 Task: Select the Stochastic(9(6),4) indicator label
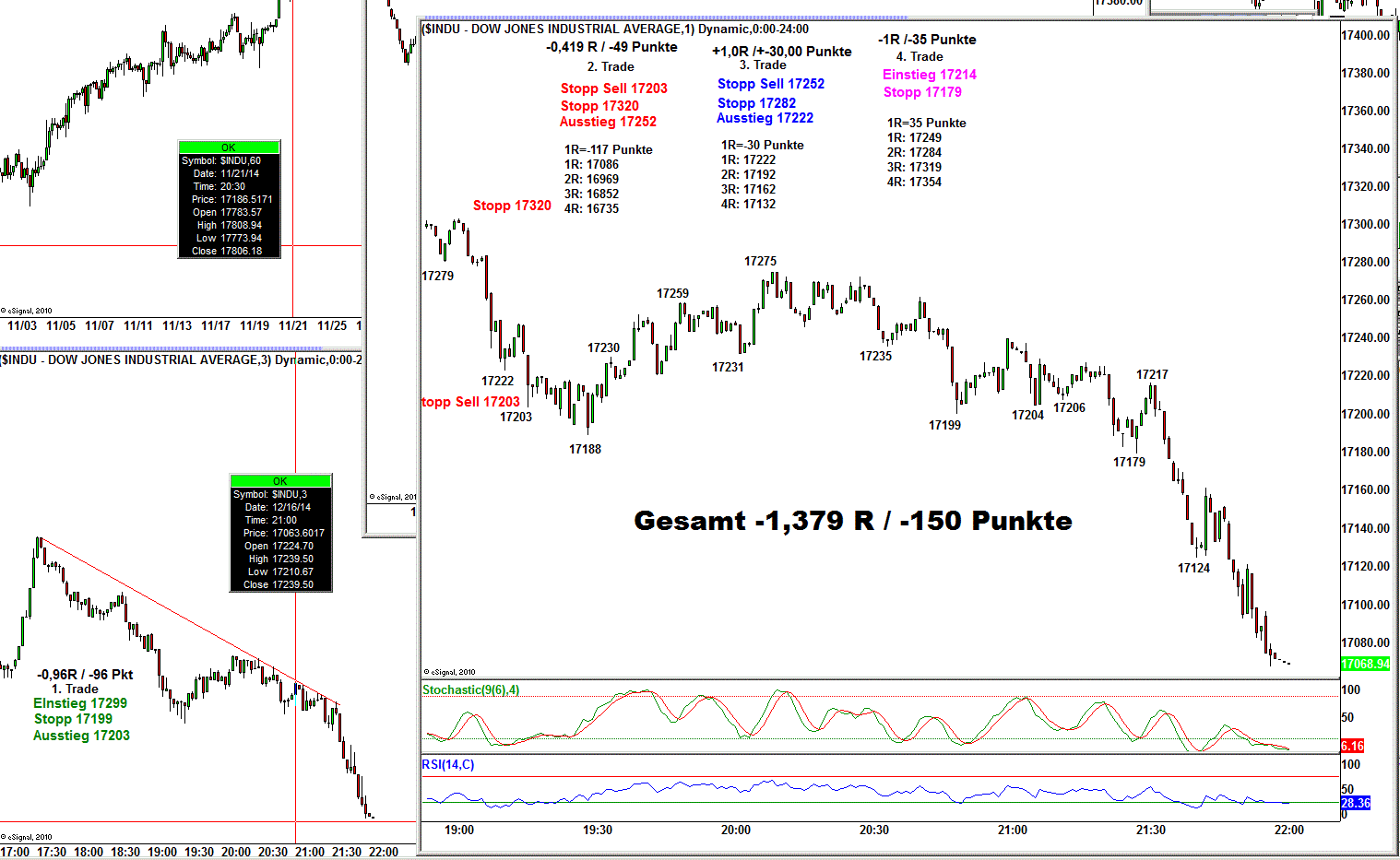(470, 690)
